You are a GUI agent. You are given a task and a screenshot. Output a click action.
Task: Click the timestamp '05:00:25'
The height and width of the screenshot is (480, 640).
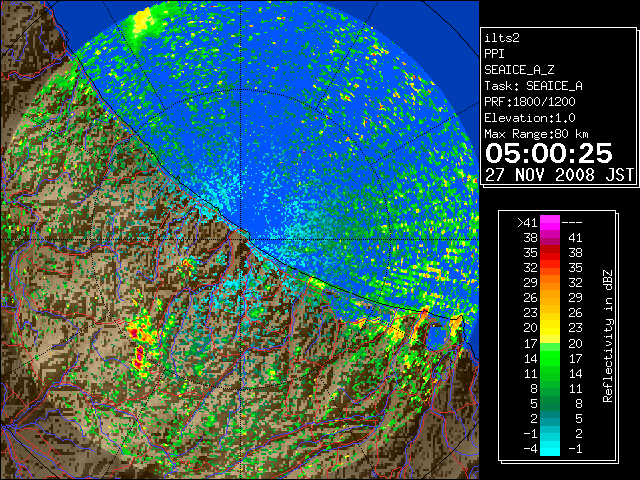point(549,153)
